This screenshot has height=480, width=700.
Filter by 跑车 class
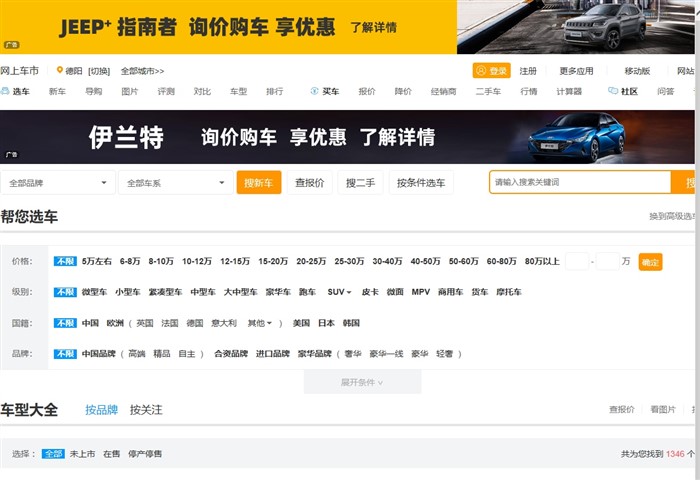(x=307, y=292)
